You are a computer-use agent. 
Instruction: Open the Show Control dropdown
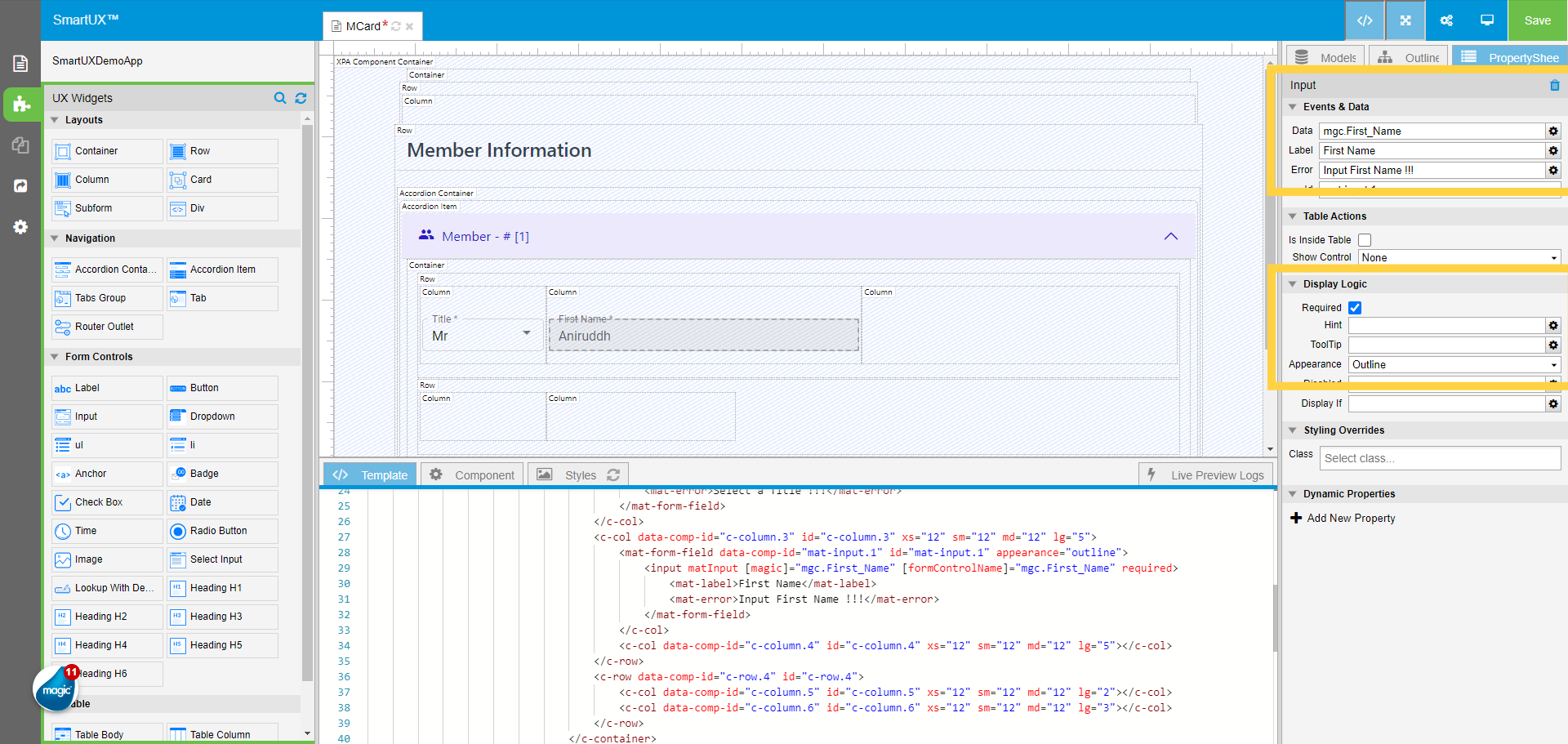[x=1459, y=257]
